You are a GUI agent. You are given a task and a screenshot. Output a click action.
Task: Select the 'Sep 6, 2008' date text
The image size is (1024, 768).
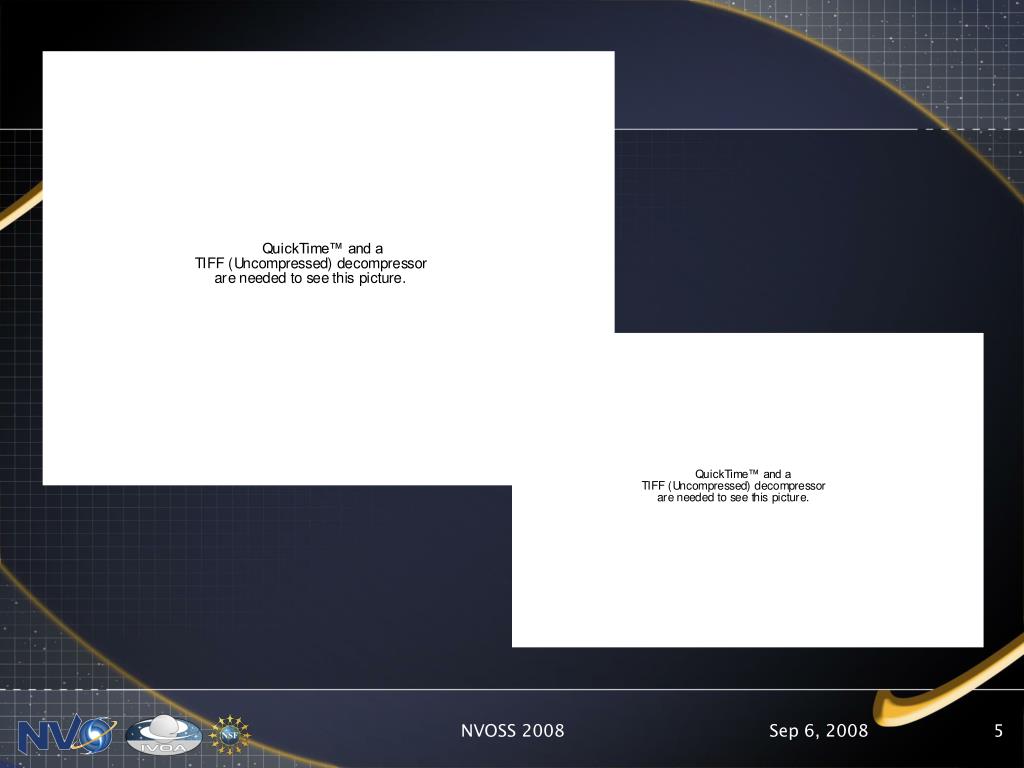click(x=818, y=731)
